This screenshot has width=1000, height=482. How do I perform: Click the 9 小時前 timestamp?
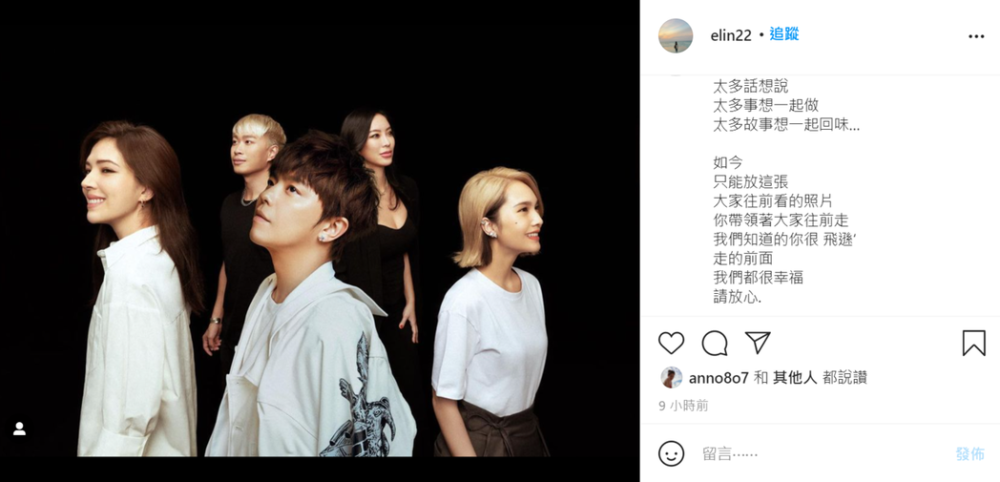click(683, 406)
